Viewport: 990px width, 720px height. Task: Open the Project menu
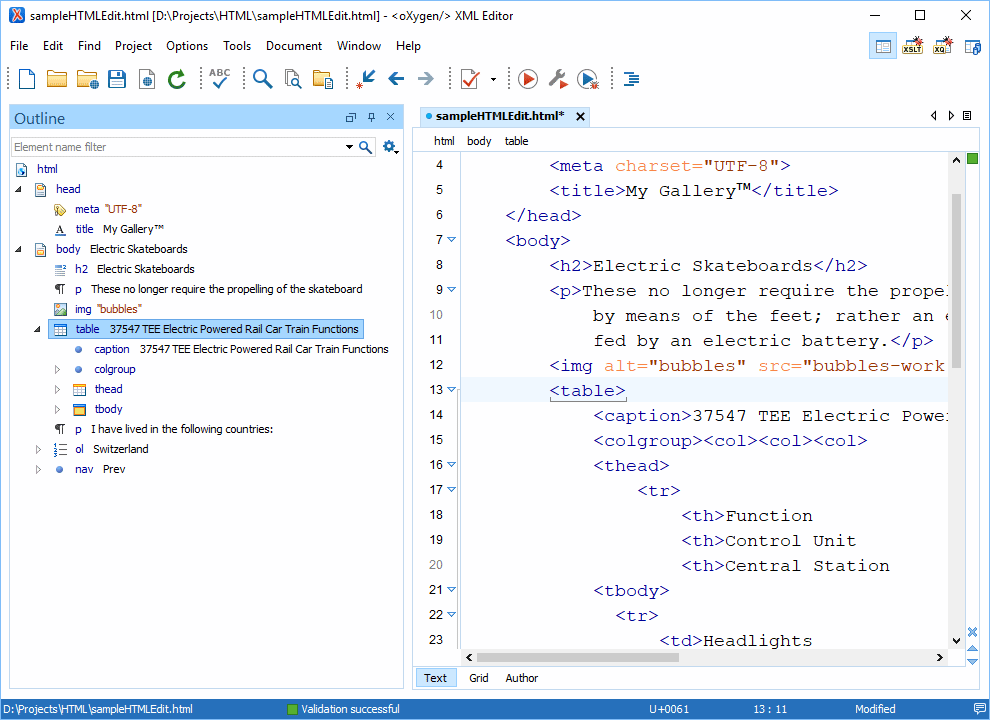(x=133, y=46)
